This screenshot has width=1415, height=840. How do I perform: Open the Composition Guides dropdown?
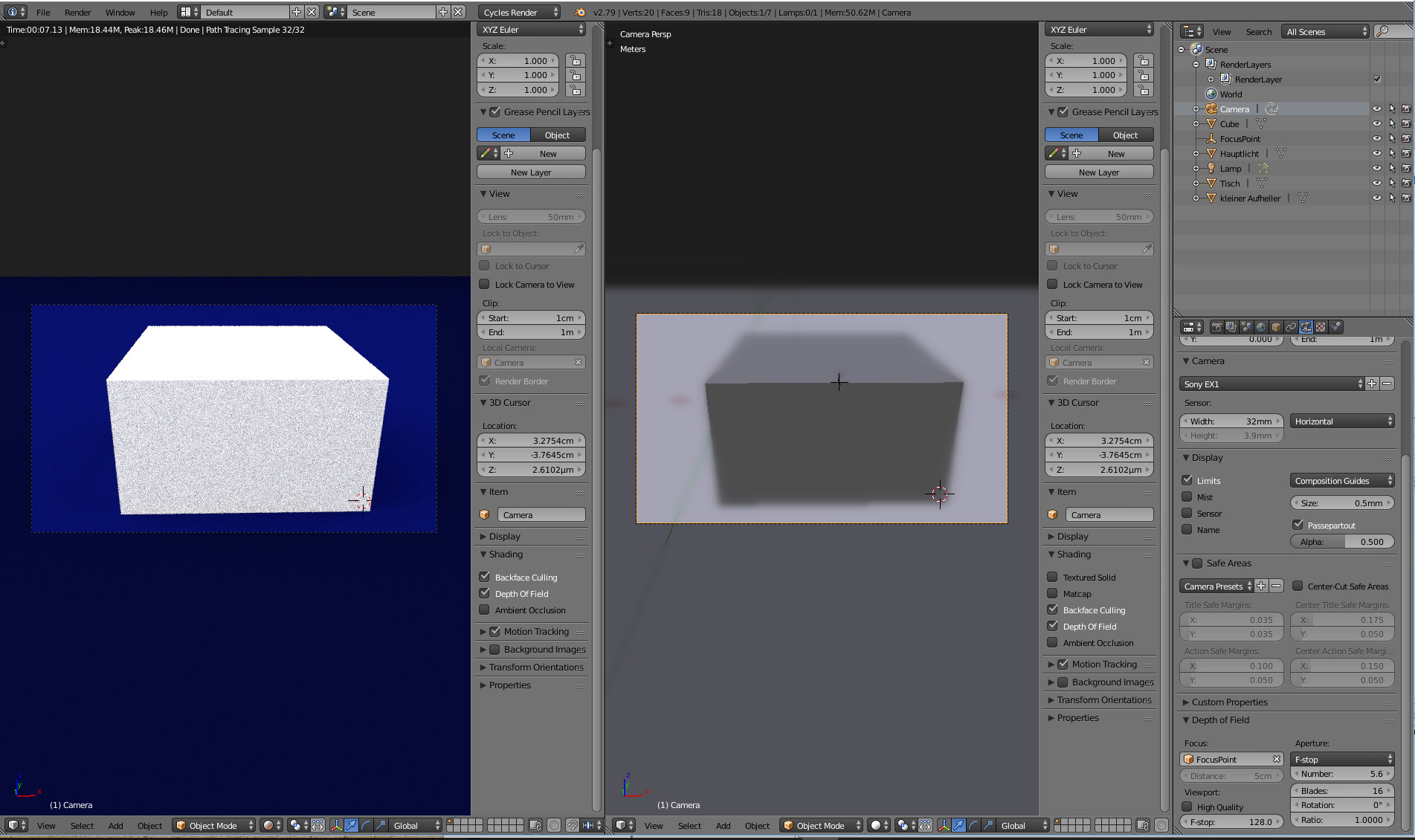1342,480
